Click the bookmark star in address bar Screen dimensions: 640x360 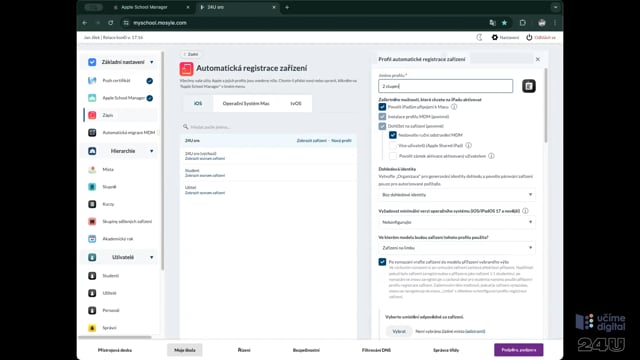(x=504, y=23)
